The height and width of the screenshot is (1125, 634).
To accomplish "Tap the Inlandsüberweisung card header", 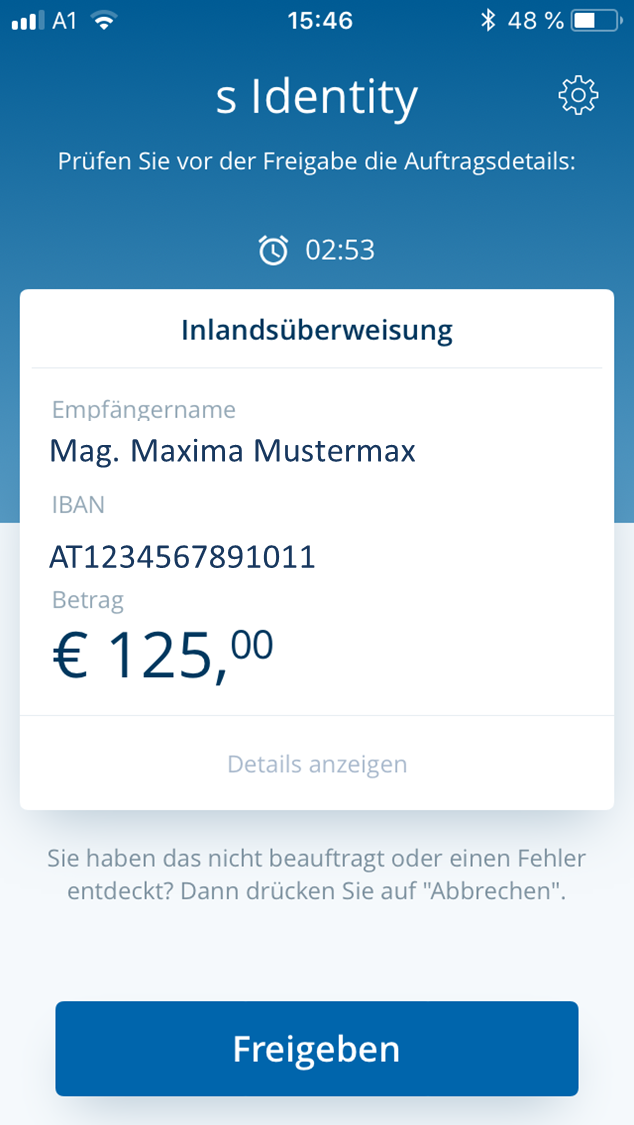I will coord(317,330).
